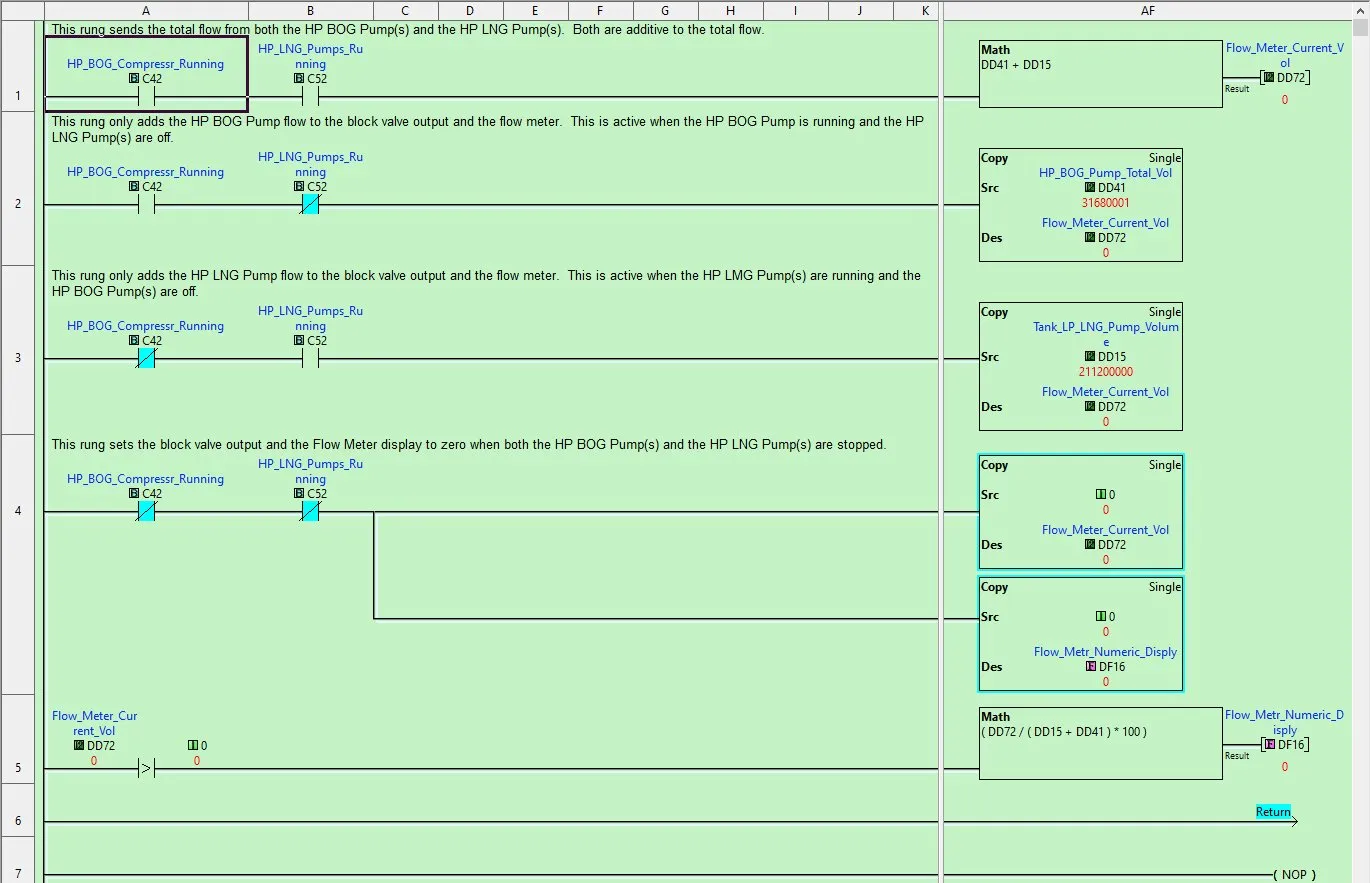Screen dimensions: 1370x883
Task: Click the greater-than comparison contact in rung 5
Action: (145, 770)
